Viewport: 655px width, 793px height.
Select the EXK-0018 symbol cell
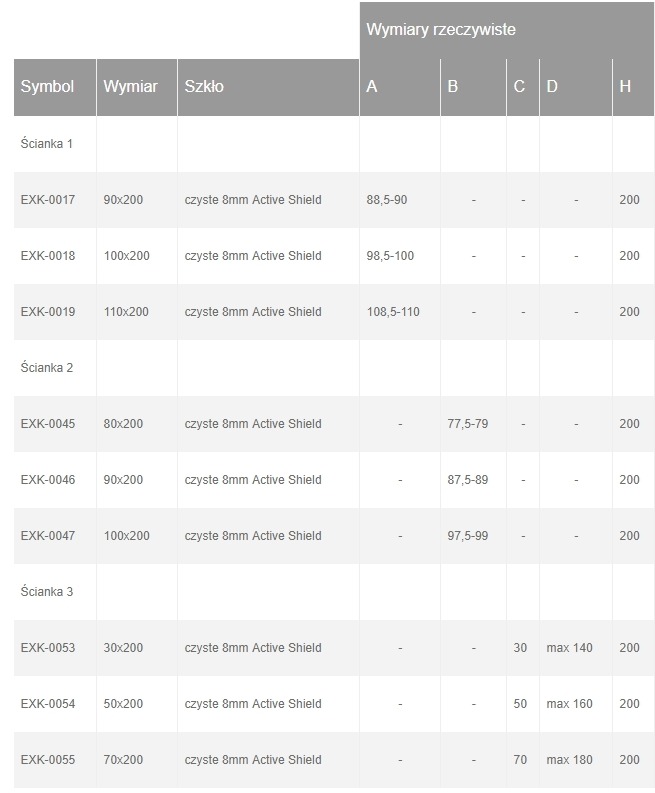[x=48, y=256]
